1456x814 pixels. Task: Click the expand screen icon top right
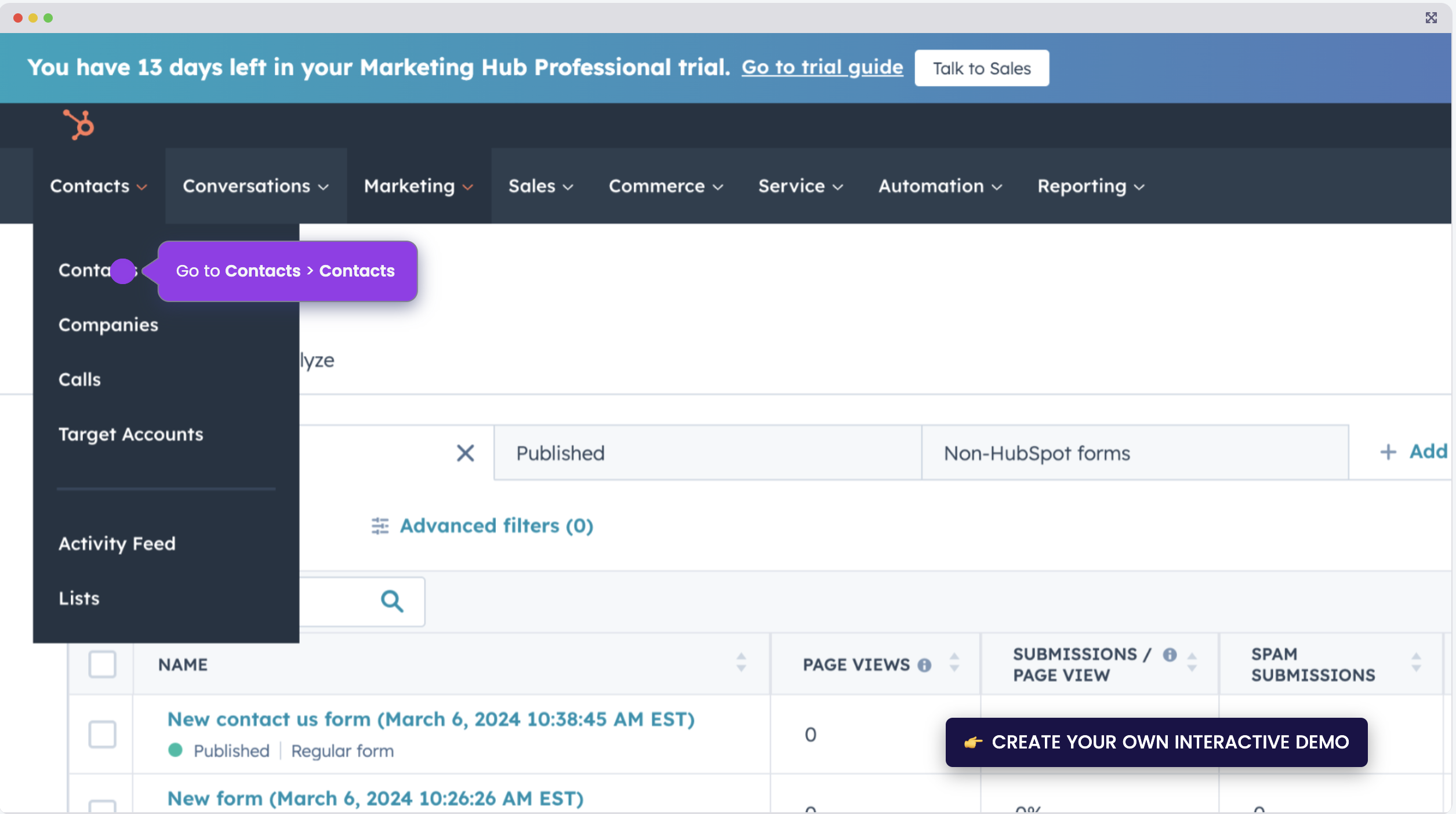[1431, 18]
